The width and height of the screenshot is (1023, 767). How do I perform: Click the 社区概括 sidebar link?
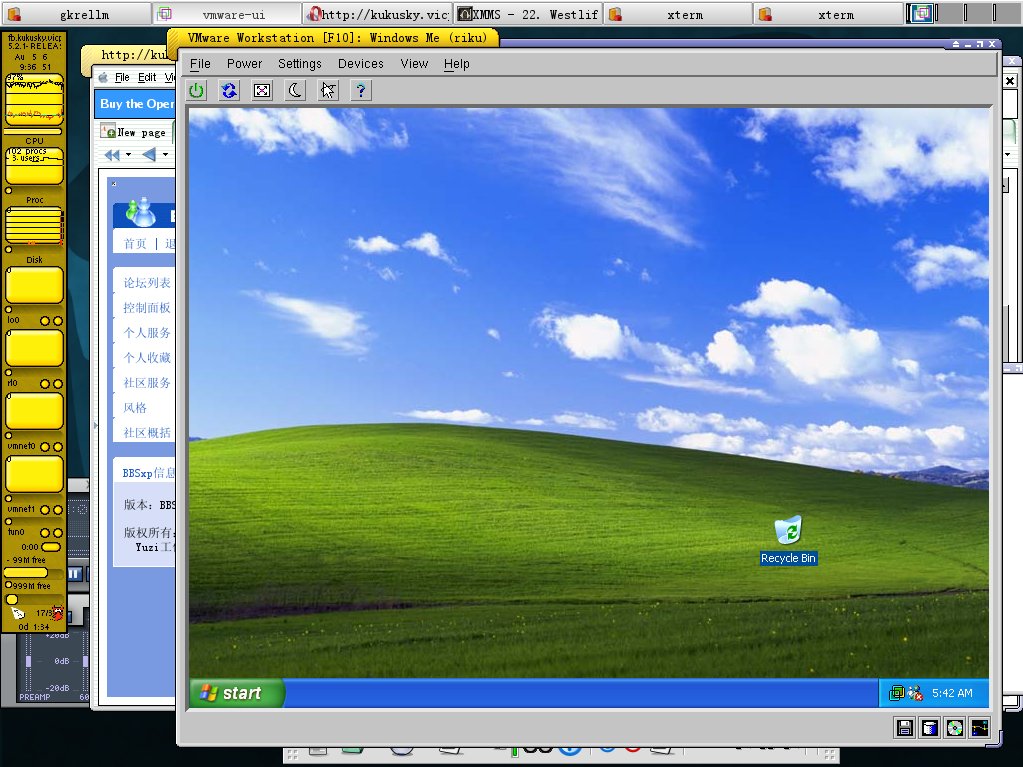pos(147,432)
